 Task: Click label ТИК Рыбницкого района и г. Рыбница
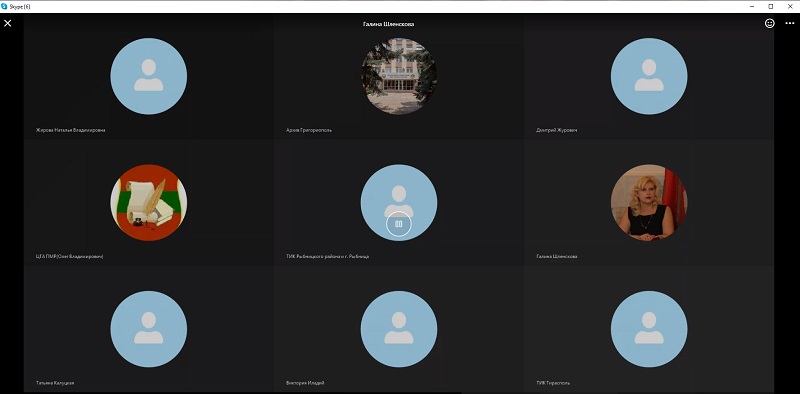click(328, 257)
